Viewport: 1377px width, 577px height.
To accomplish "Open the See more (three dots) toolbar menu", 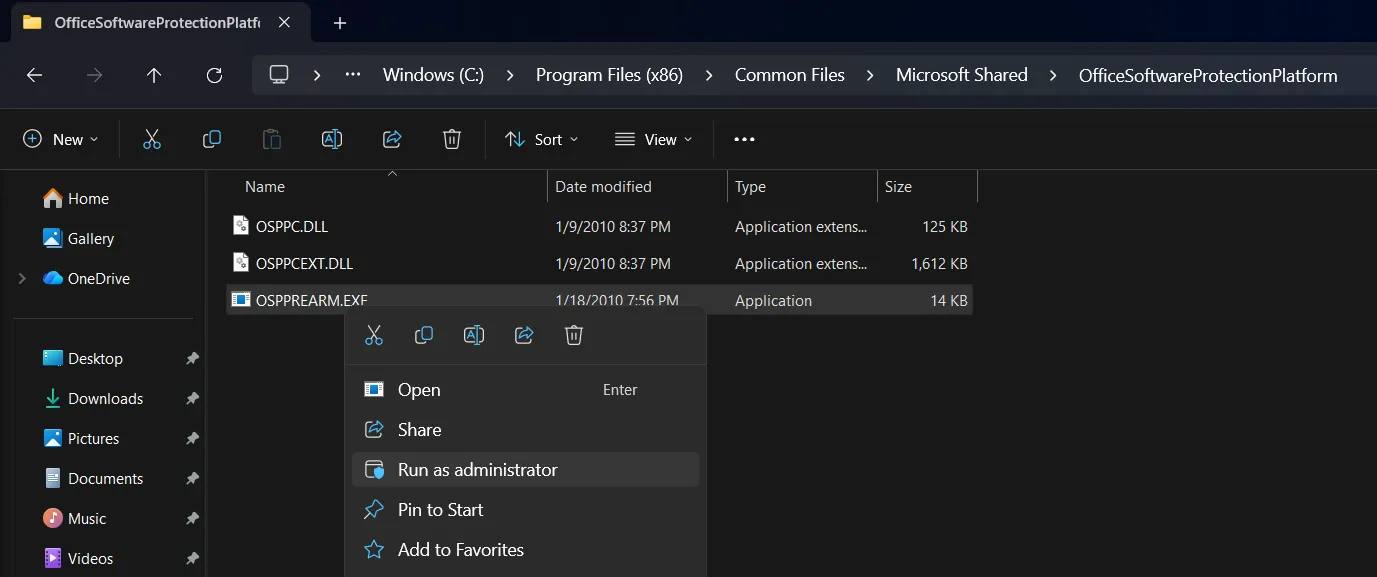I will click(744, 140).
